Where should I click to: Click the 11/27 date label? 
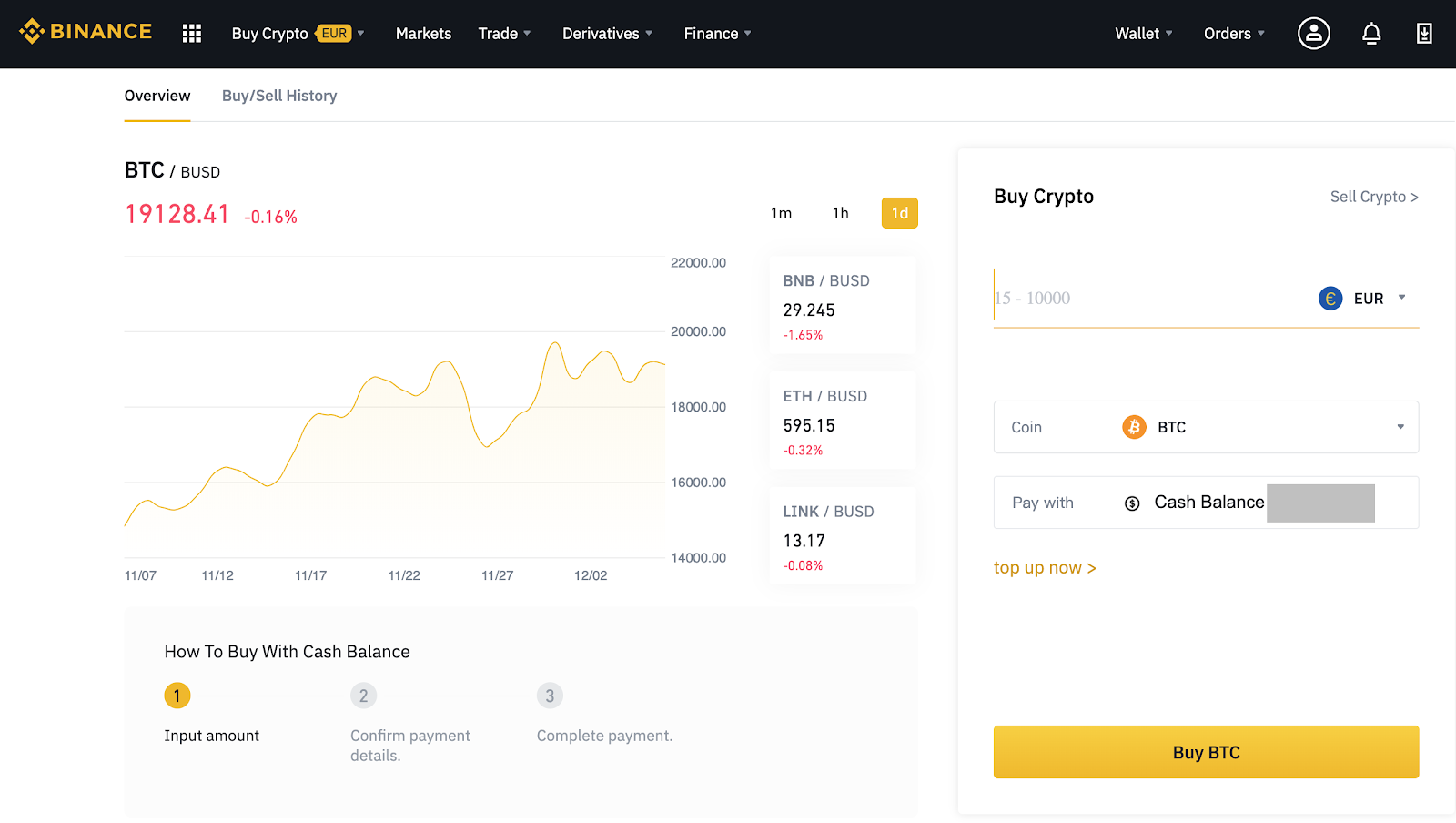coord(498,575)
